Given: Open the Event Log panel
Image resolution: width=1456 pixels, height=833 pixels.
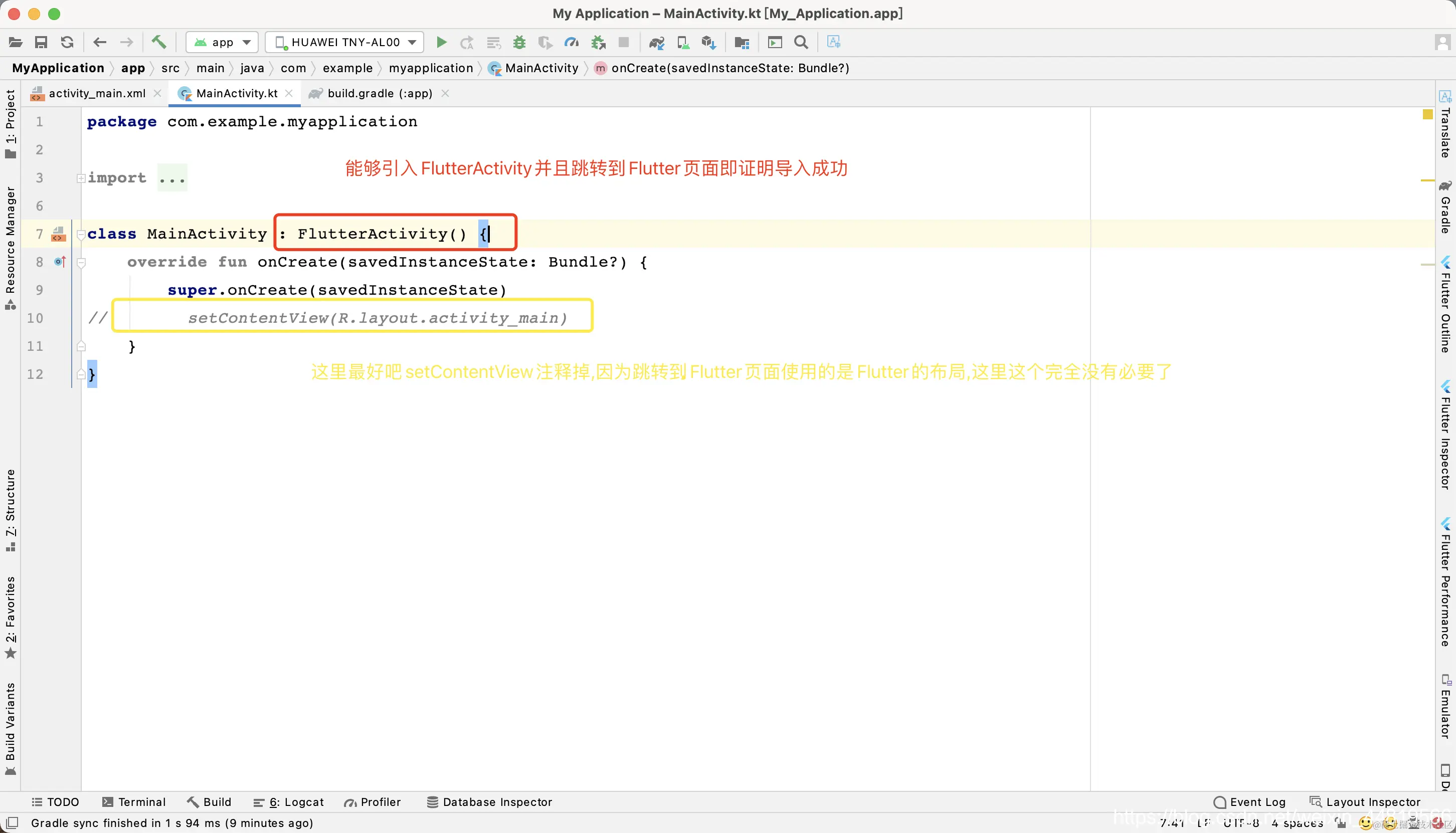Looking at the screenshot, I should point(1249,802).
